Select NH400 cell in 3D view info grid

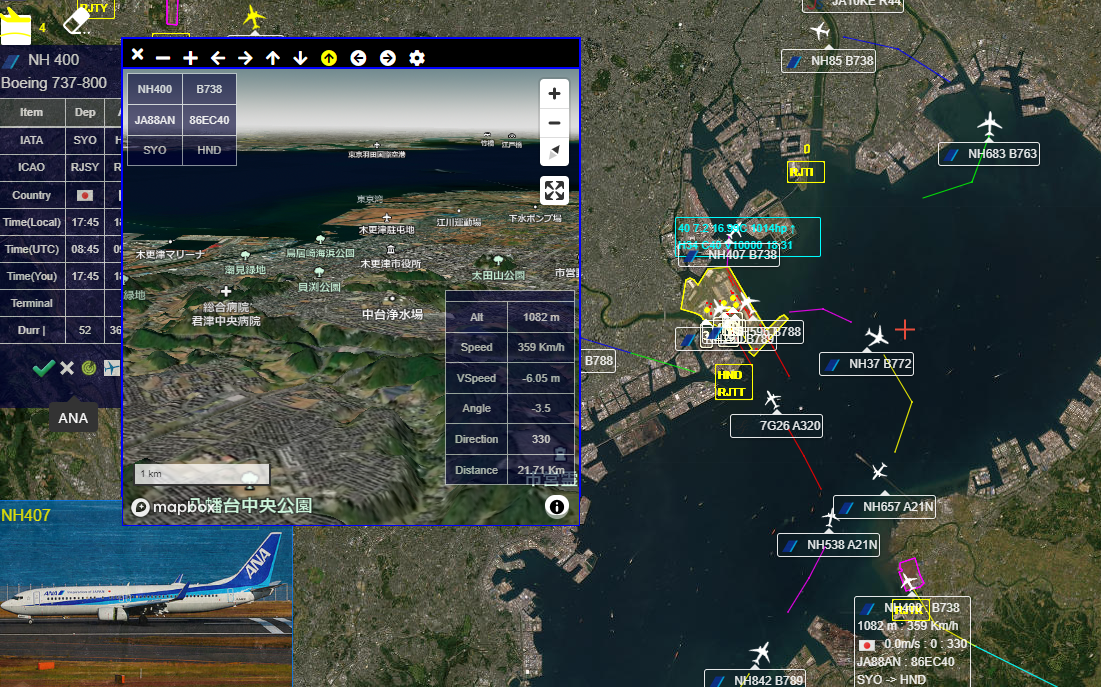pos(154,89)
